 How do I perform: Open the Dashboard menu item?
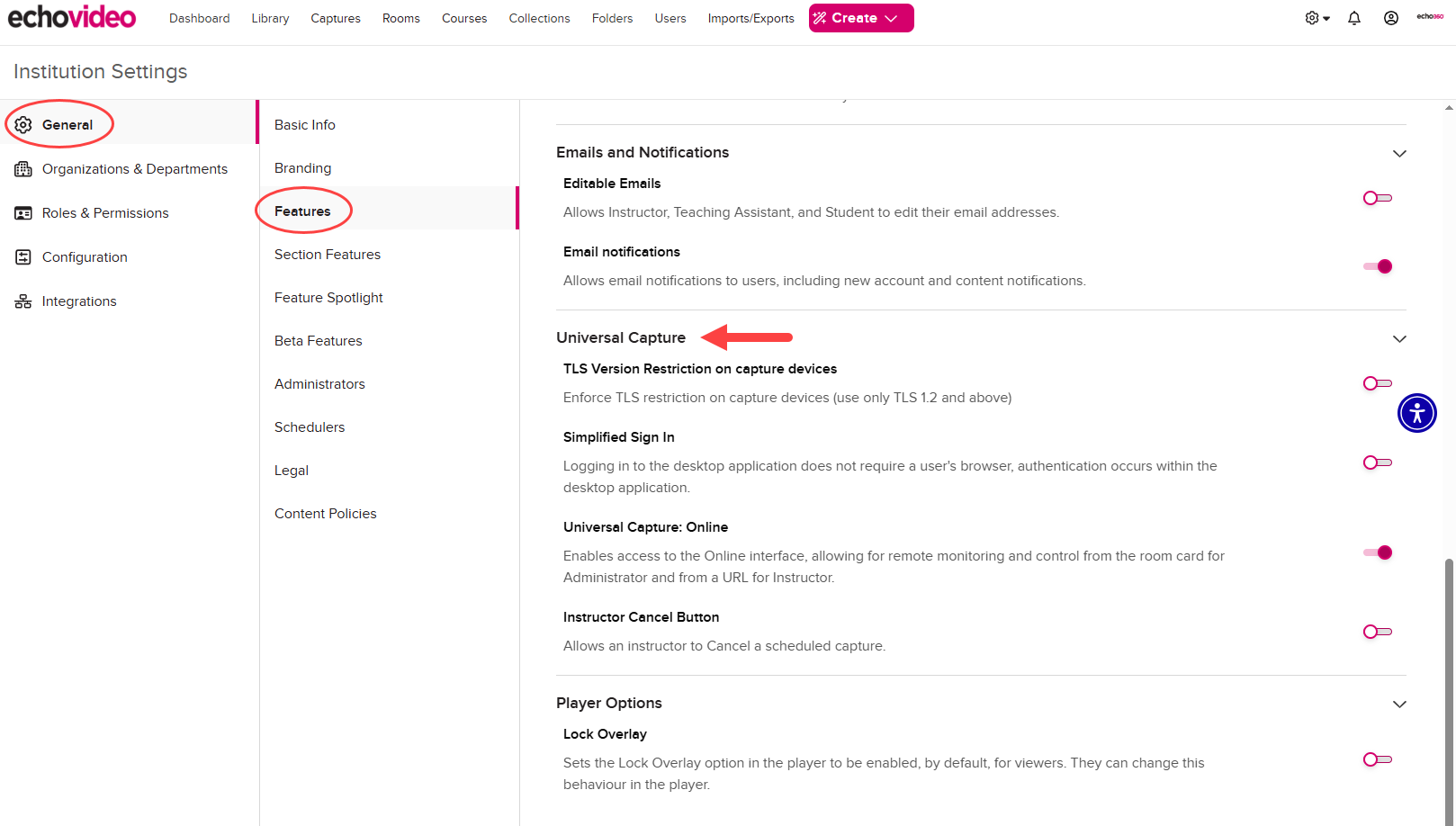[199, 18]
